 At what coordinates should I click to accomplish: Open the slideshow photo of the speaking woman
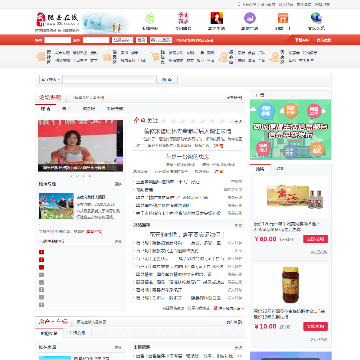80,146
